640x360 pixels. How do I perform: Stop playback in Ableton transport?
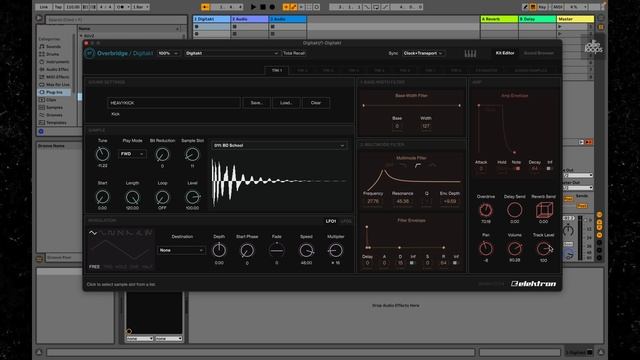(263, 7)
